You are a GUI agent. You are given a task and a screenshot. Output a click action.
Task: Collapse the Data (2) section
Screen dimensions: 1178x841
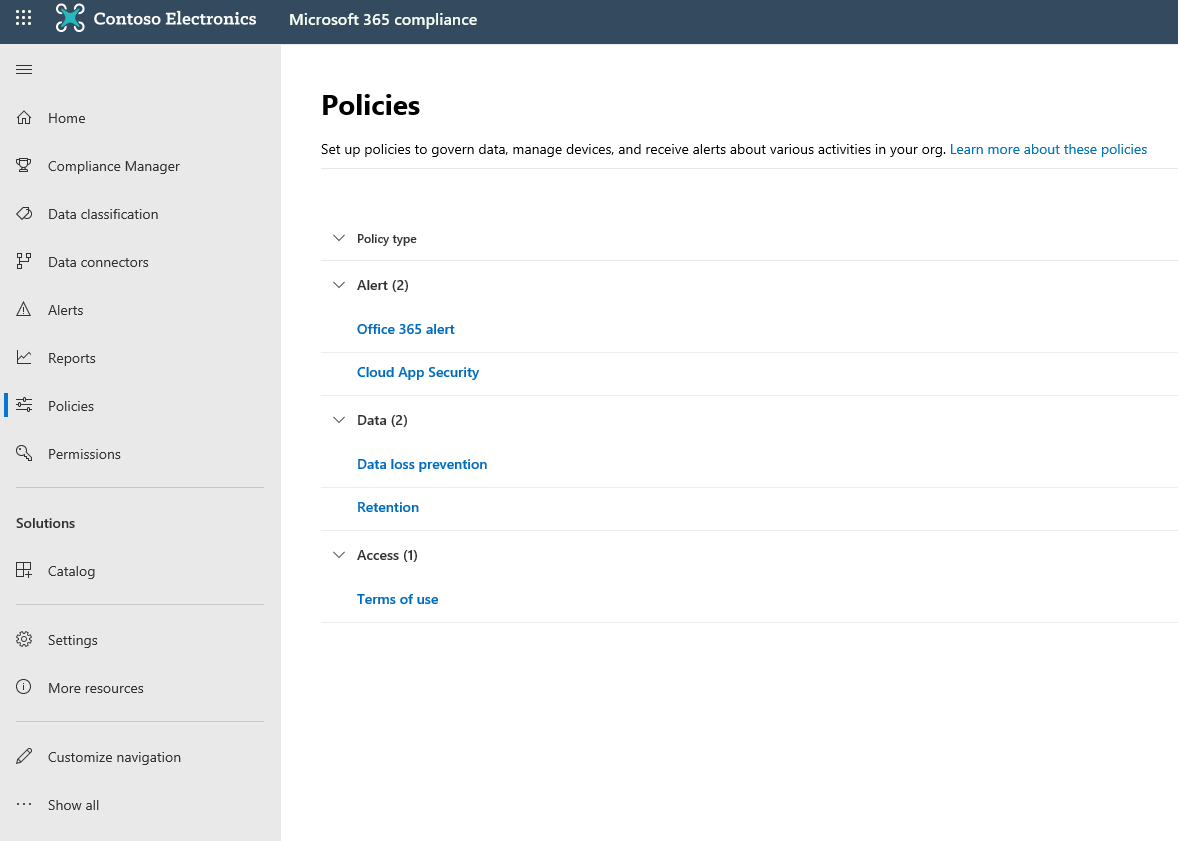[x=339, y=419]
